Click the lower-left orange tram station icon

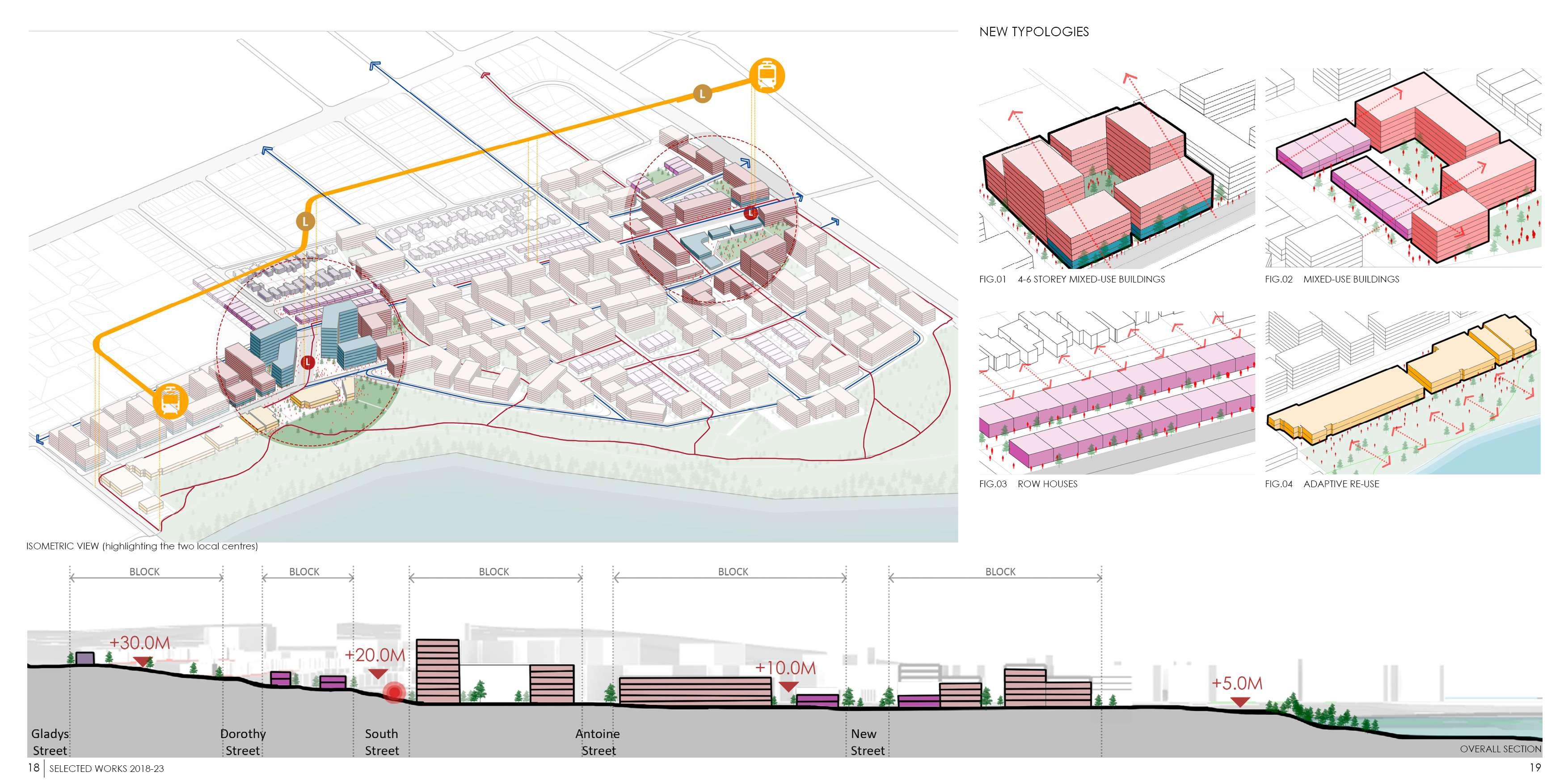(170, 401)
